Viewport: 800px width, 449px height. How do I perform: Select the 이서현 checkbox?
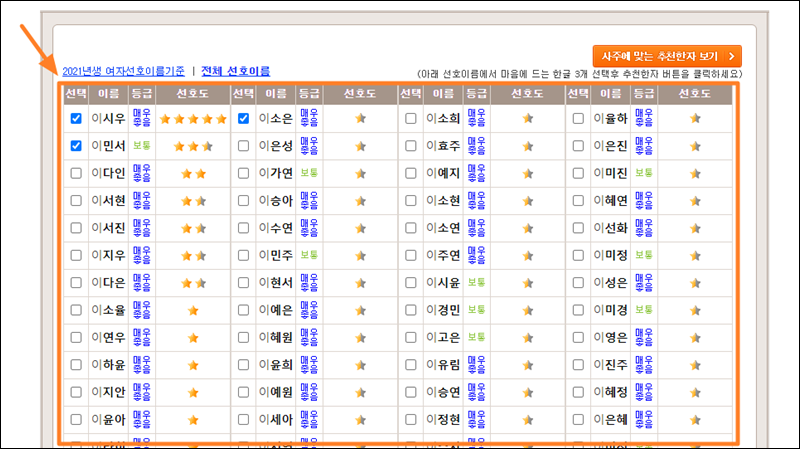(76, 201)
